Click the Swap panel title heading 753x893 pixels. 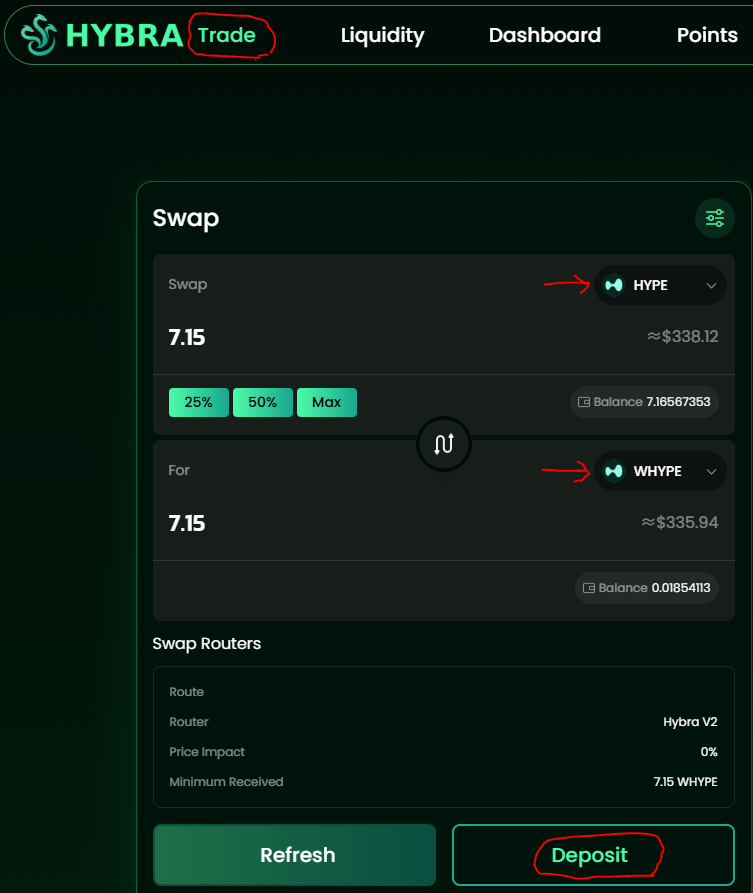pos(186,218)
